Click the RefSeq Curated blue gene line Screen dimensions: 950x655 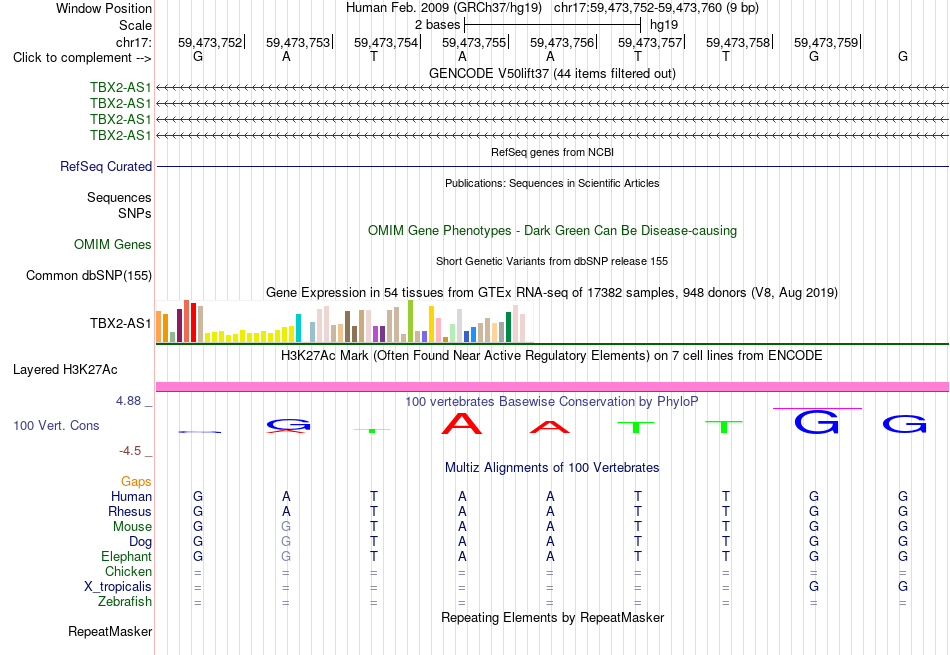click(552, 167)
